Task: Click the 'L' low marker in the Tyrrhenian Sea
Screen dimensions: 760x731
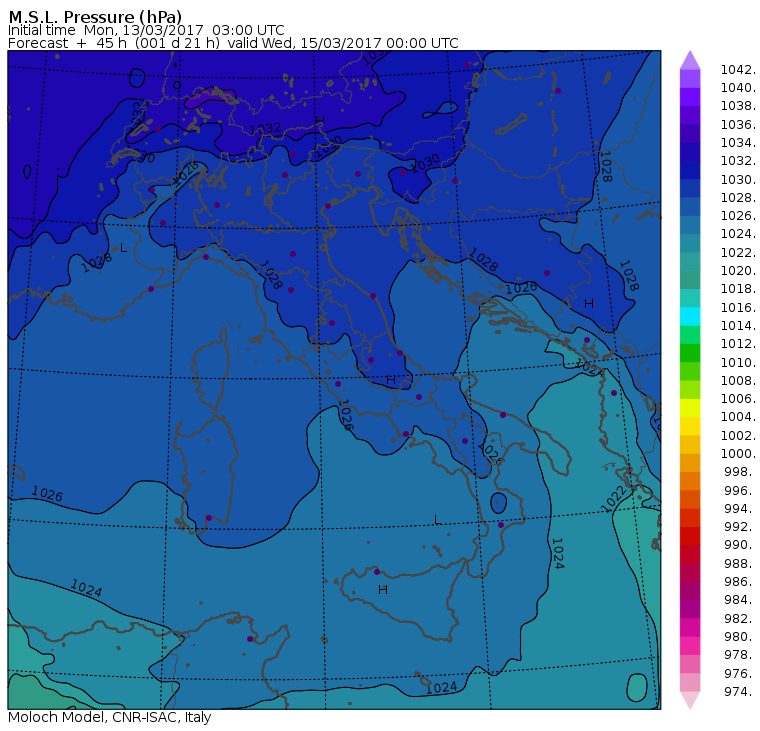Action: 437,520
